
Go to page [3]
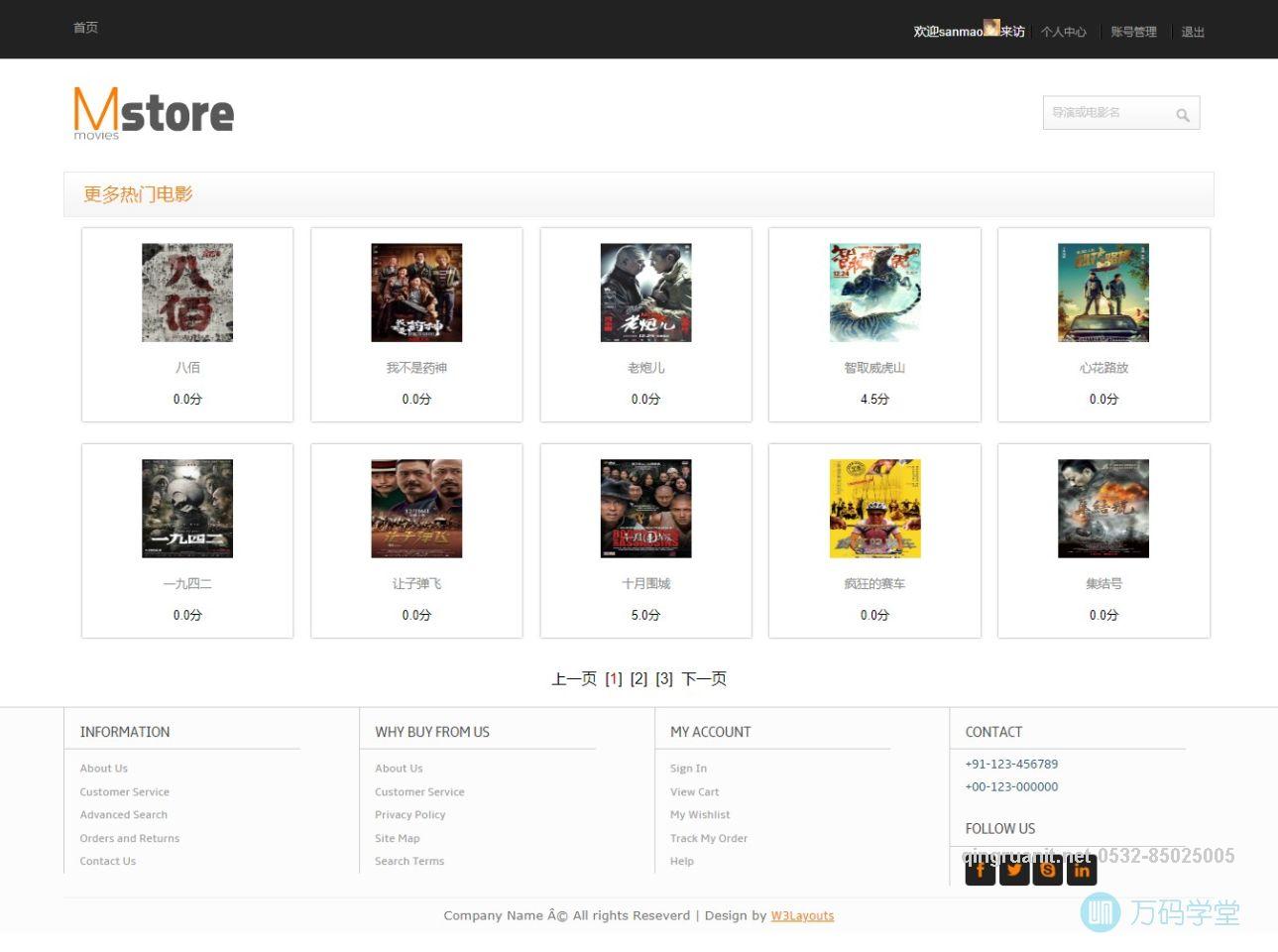[664, 679]
